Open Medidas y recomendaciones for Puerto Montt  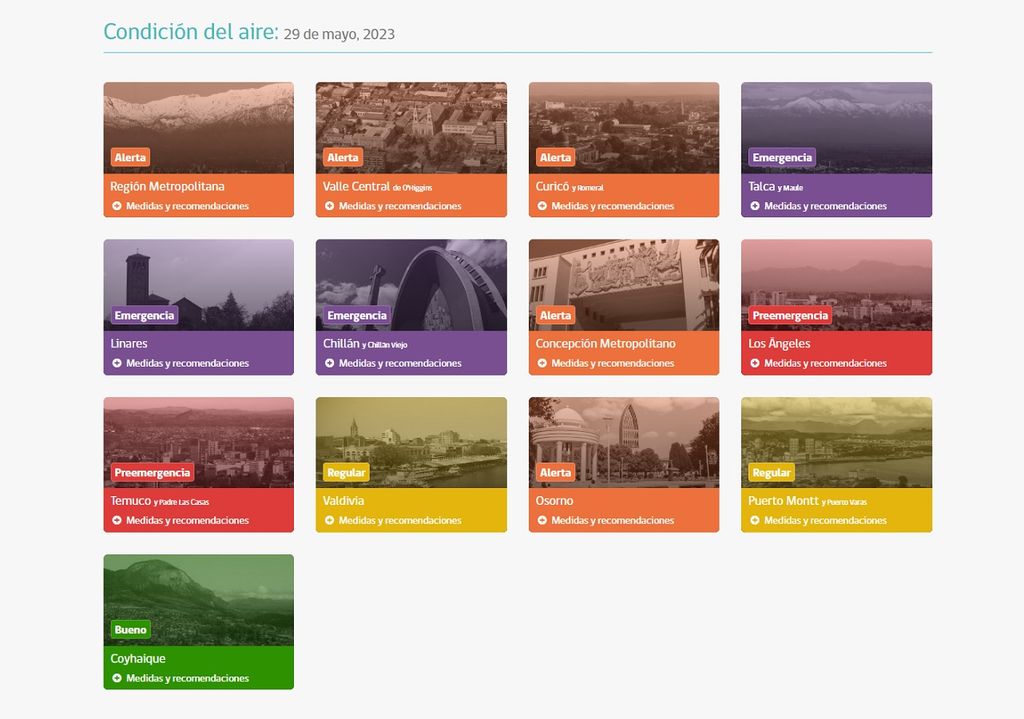tap(819, 520)
